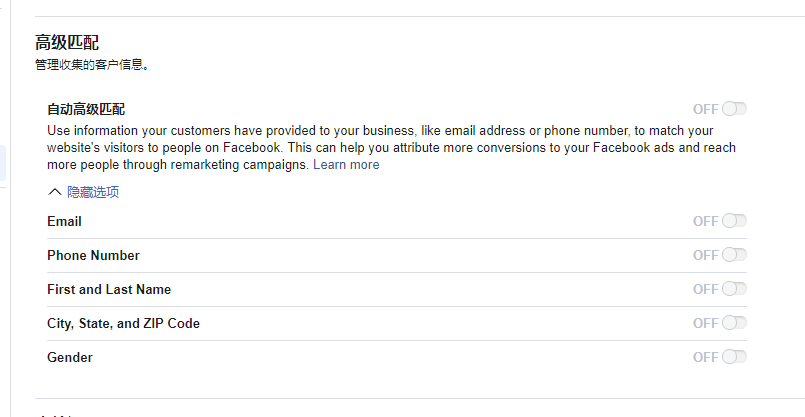
Task: Click the Gender row label
Action: [70, 357]
